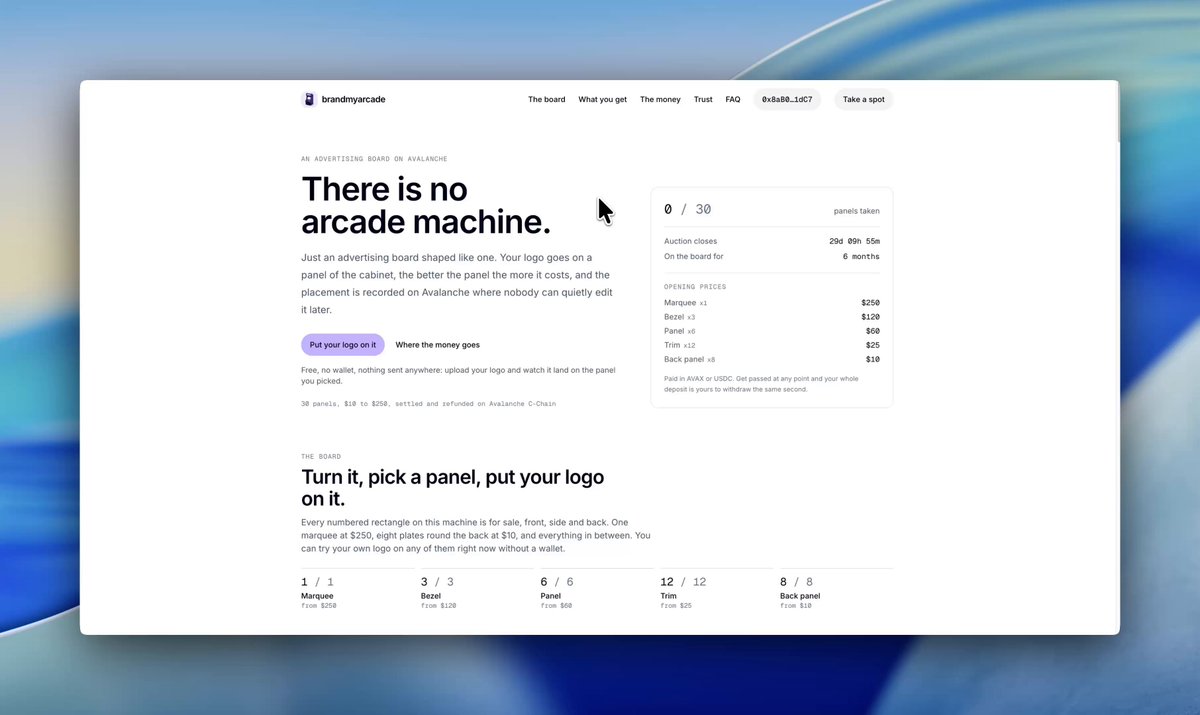Click the OPENING PRICES label
Viewport: 1200px width, 715px height.
[695, 287]
